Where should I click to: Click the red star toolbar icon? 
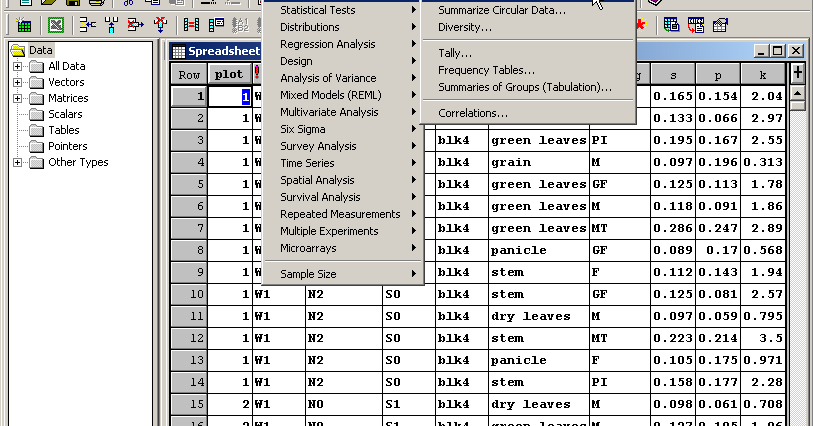pos(641,24)
